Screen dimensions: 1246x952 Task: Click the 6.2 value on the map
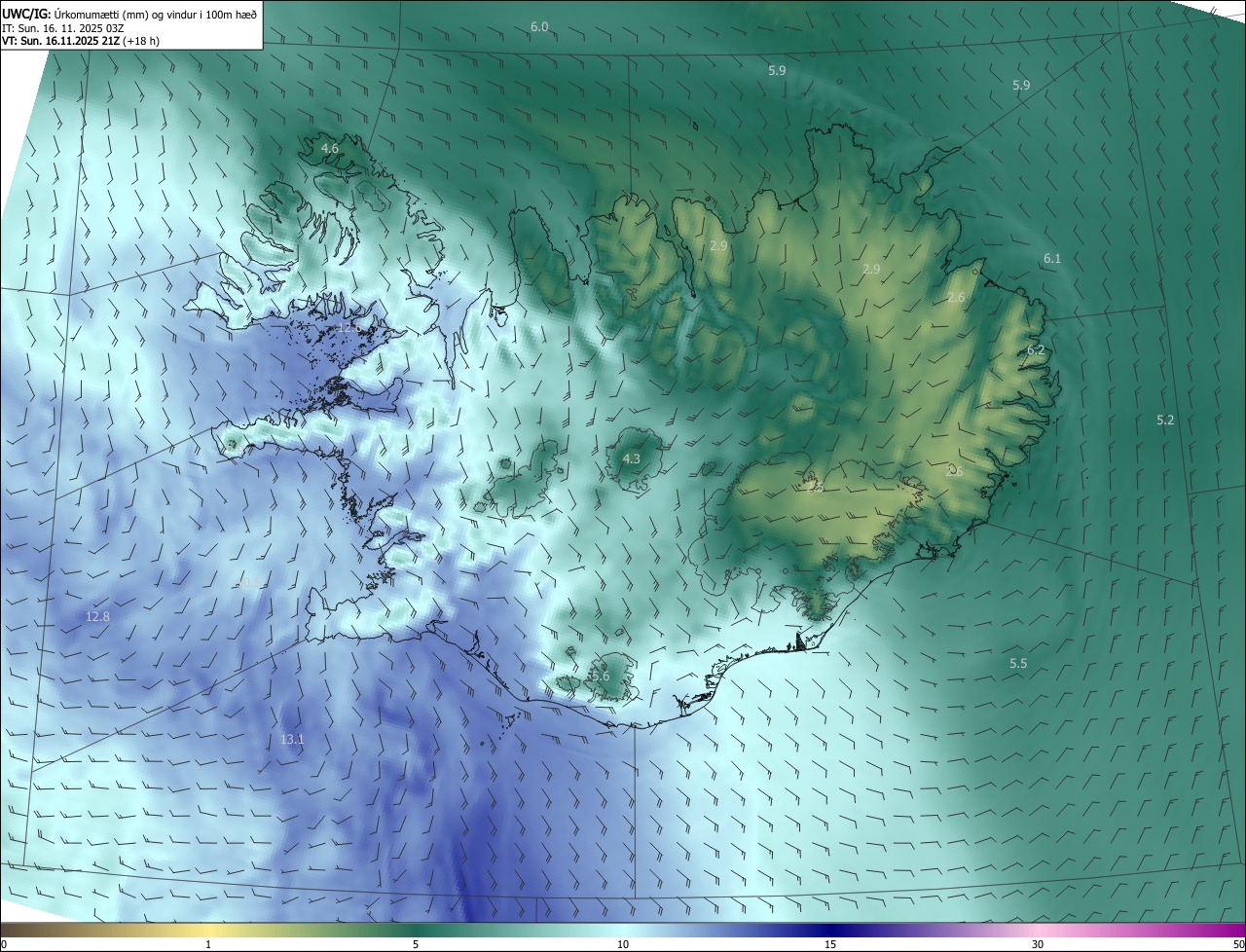click(x=1036, y=349)
